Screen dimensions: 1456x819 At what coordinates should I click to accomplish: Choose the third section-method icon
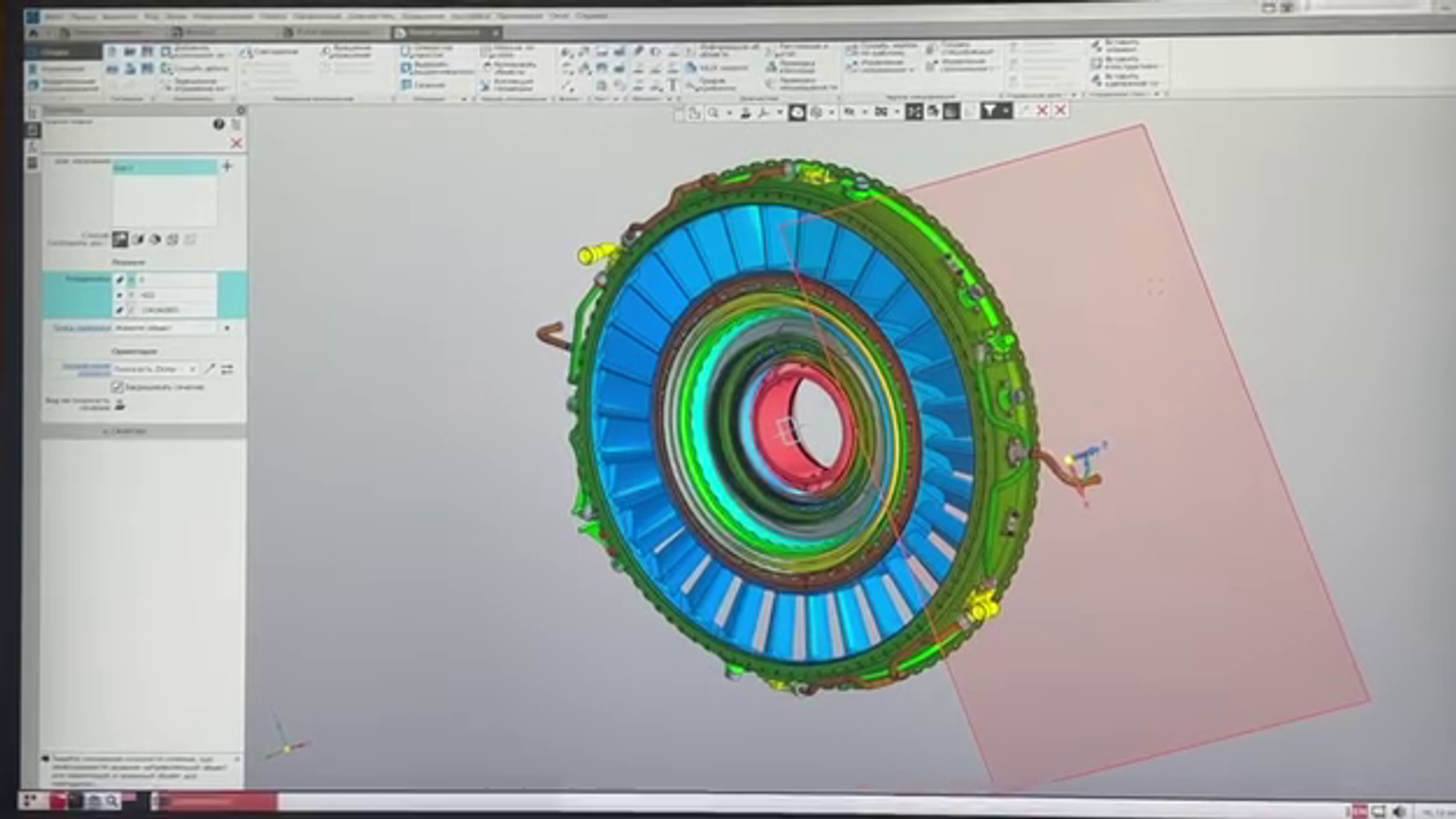tap(155, 239)
